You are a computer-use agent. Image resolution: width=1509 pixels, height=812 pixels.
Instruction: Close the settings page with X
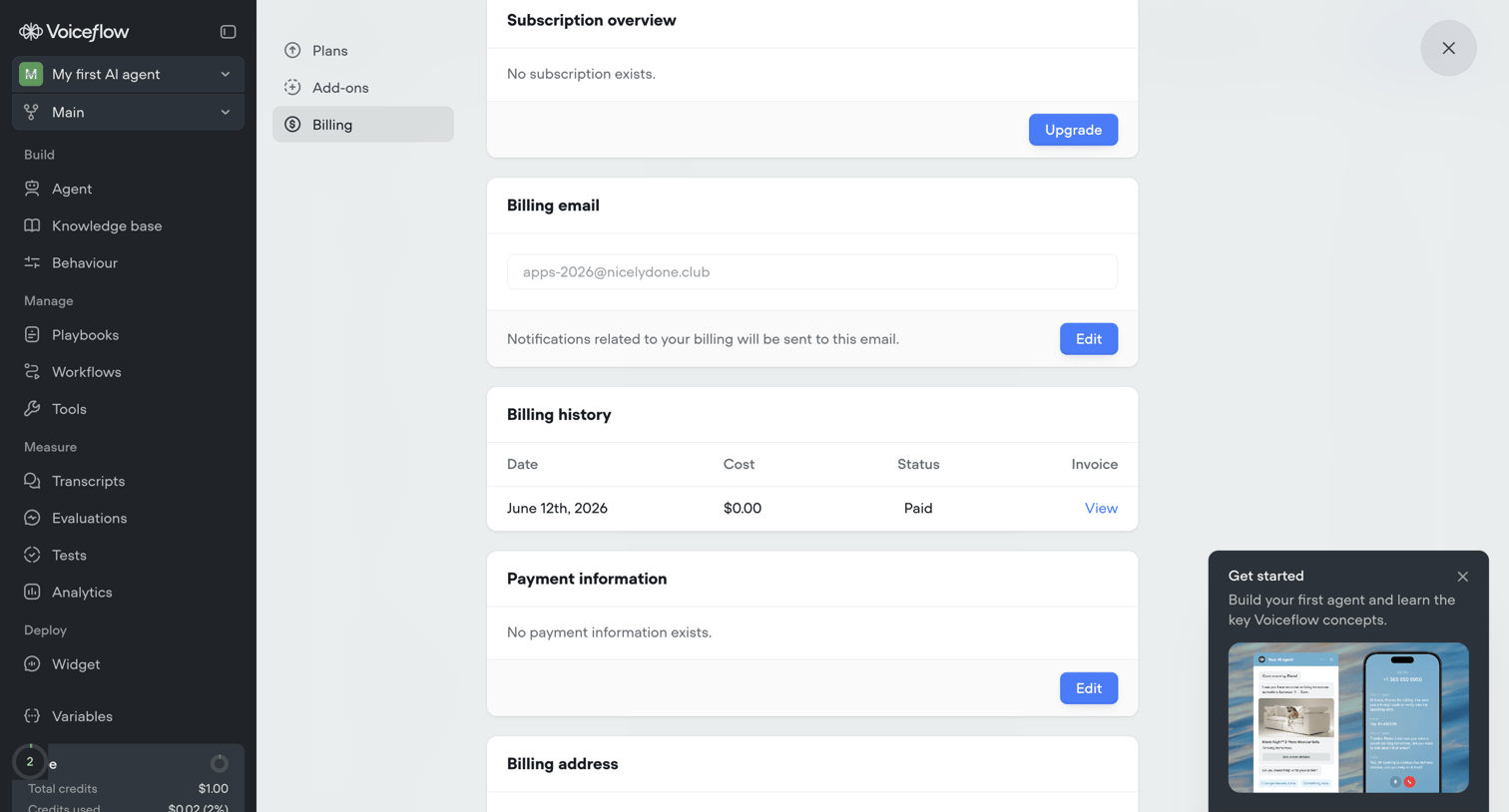click(1448, 48)
